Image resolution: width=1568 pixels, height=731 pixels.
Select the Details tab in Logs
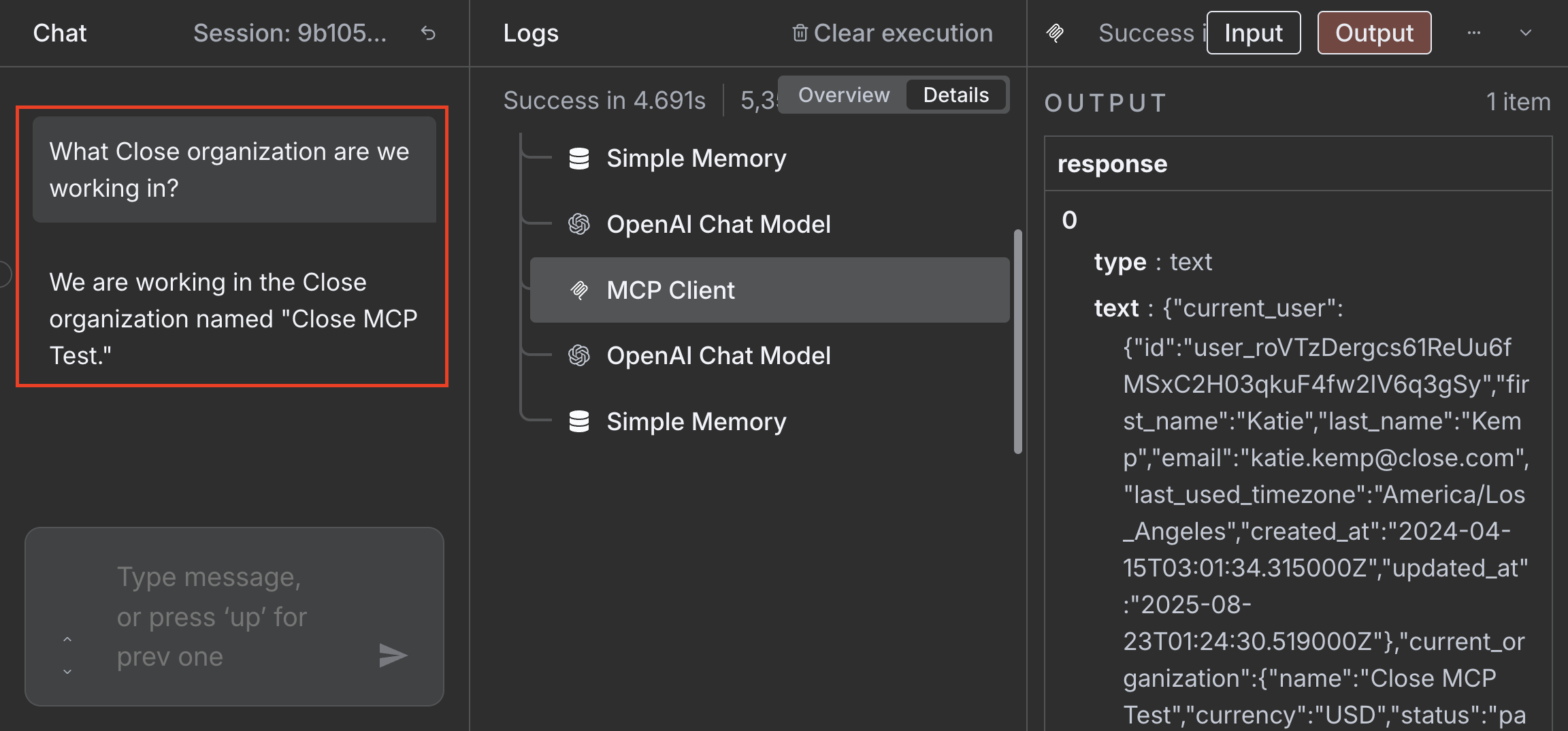955,95
